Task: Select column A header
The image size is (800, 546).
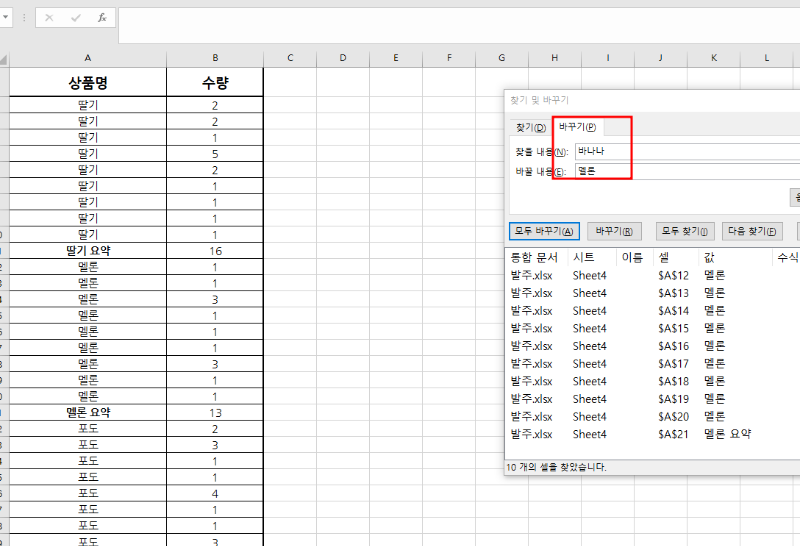Action: tap(88, 58)
